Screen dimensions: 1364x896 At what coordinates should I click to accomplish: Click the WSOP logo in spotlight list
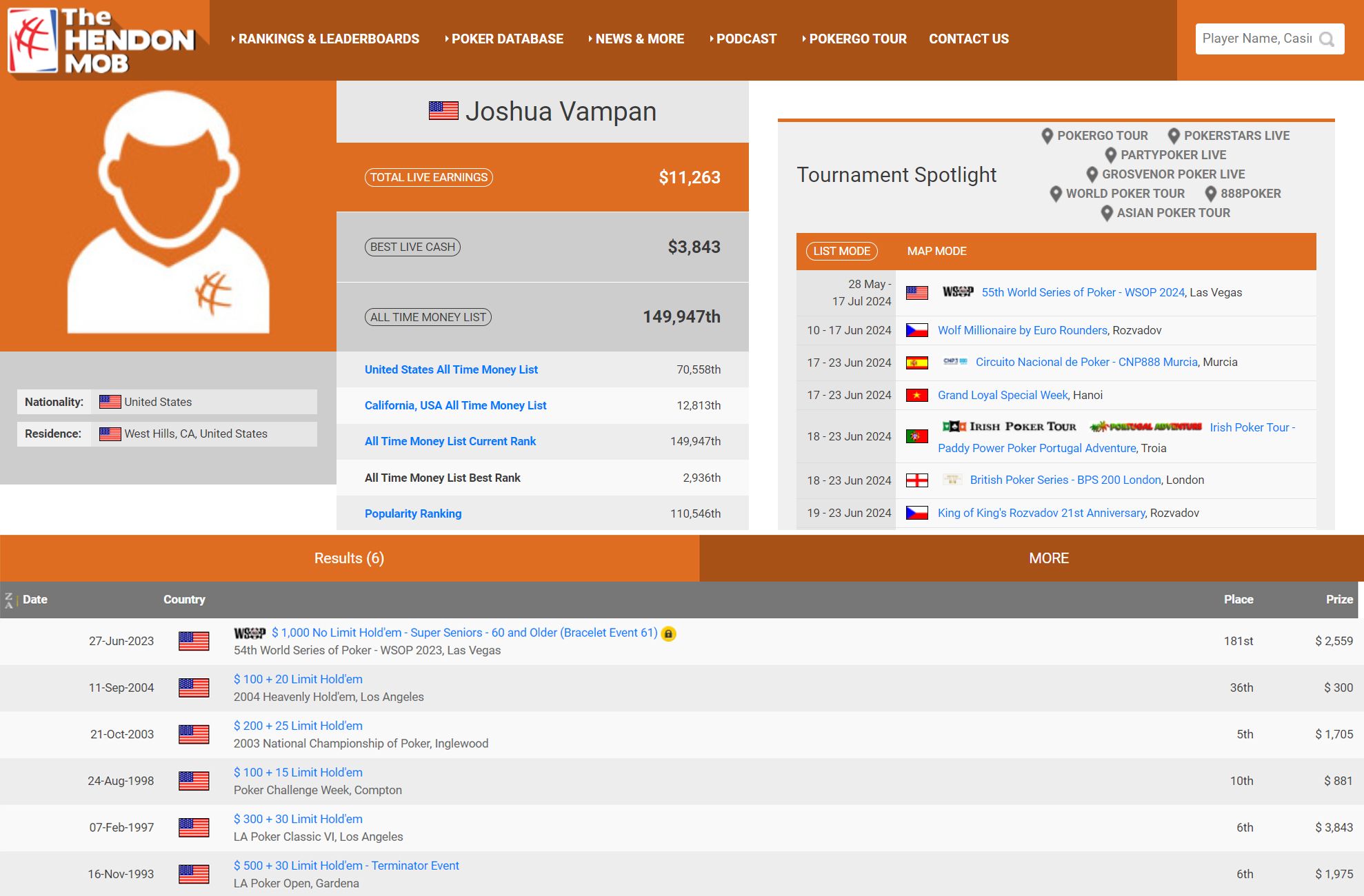958,292
